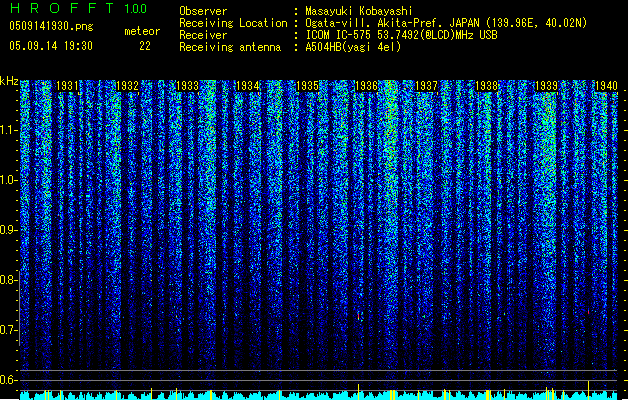Select observer name Masayuki Kobayashi
The width and height of the screenshot is (629, 400).
(358, 11)
